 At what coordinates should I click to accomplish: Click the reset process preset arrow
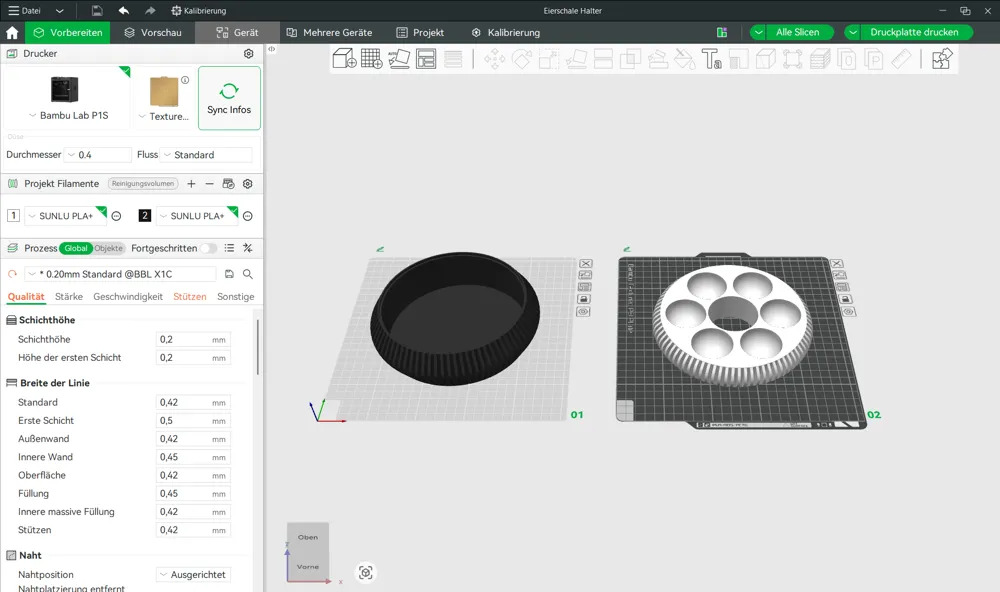tap(12, 274)
